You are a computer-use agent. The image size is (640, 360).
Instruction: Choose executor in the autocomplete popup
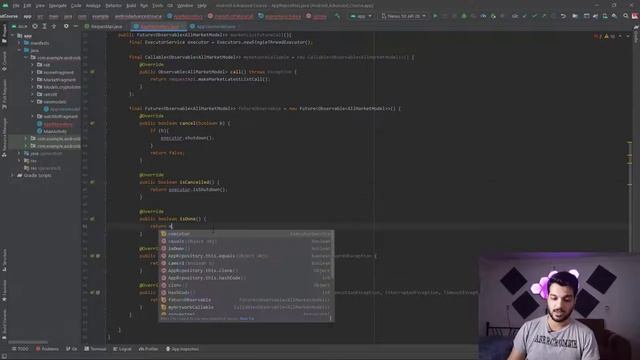pos(246,234)
